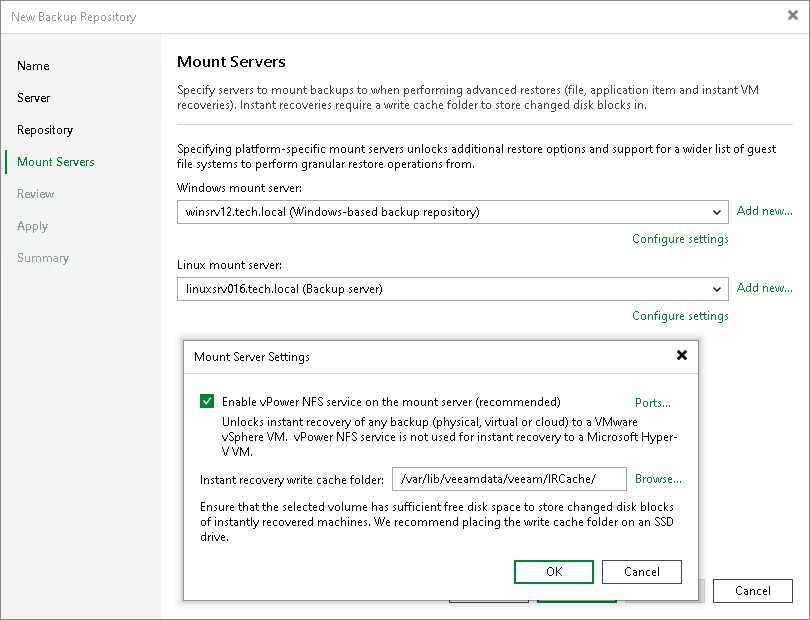
Task: Click Add new next to Windows mount server
Action: 764,211
